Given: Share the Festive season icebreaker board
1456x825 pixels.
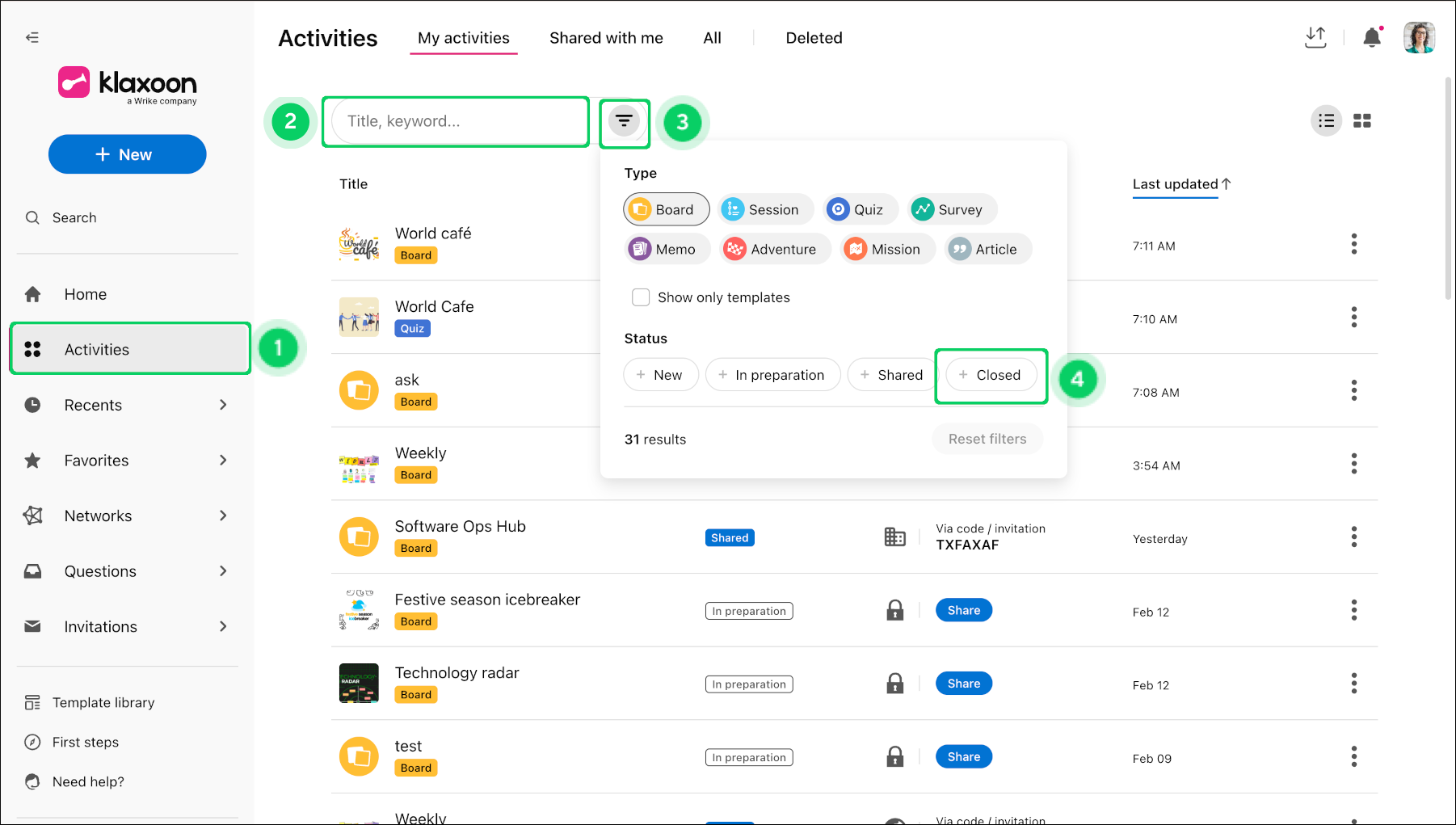Looking at the screenshot, I should pos(963,610).
